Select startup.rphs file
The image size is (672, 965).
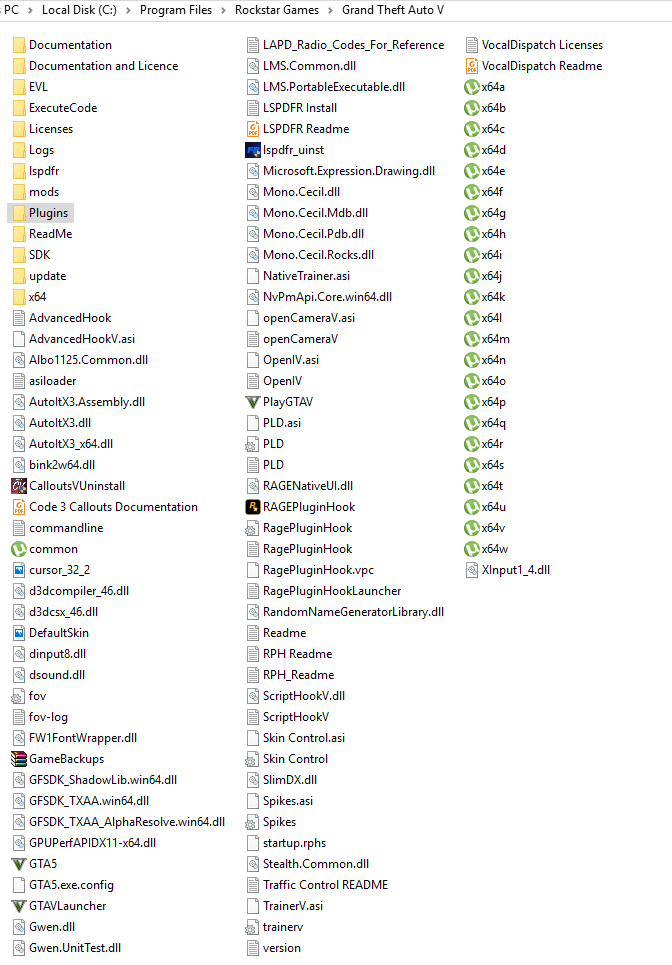coord(286,843)
